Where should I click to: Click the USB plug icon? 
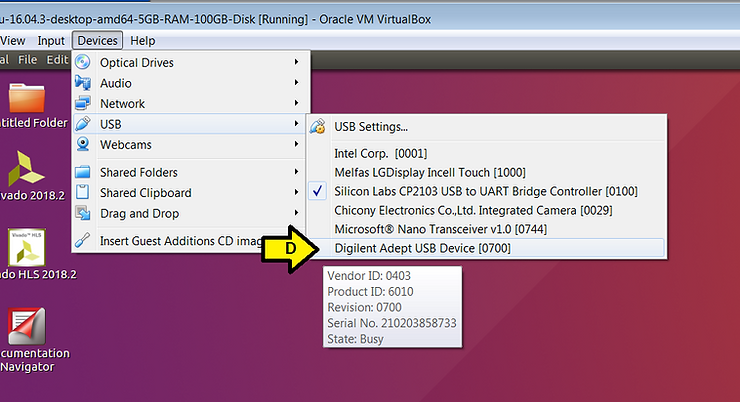click(x=83, y=124)
